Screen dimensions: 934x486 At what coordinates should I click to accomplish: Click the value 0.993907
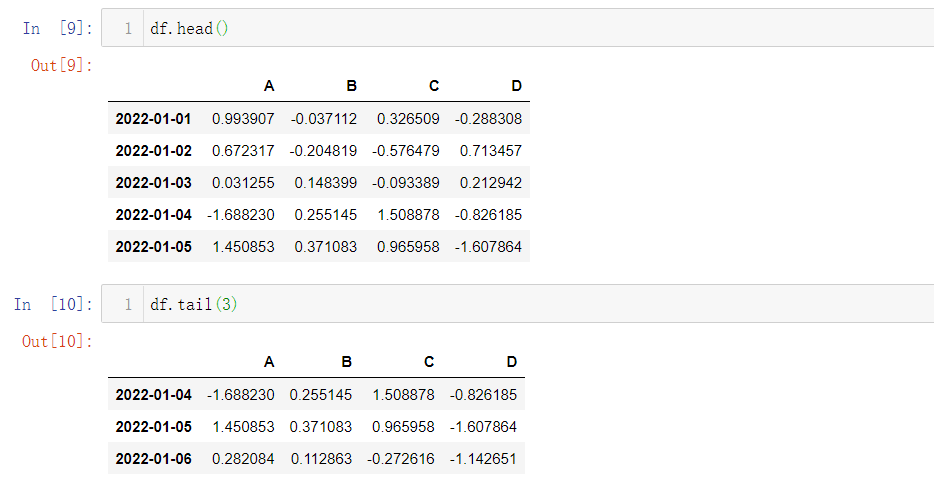click(243, 119)
